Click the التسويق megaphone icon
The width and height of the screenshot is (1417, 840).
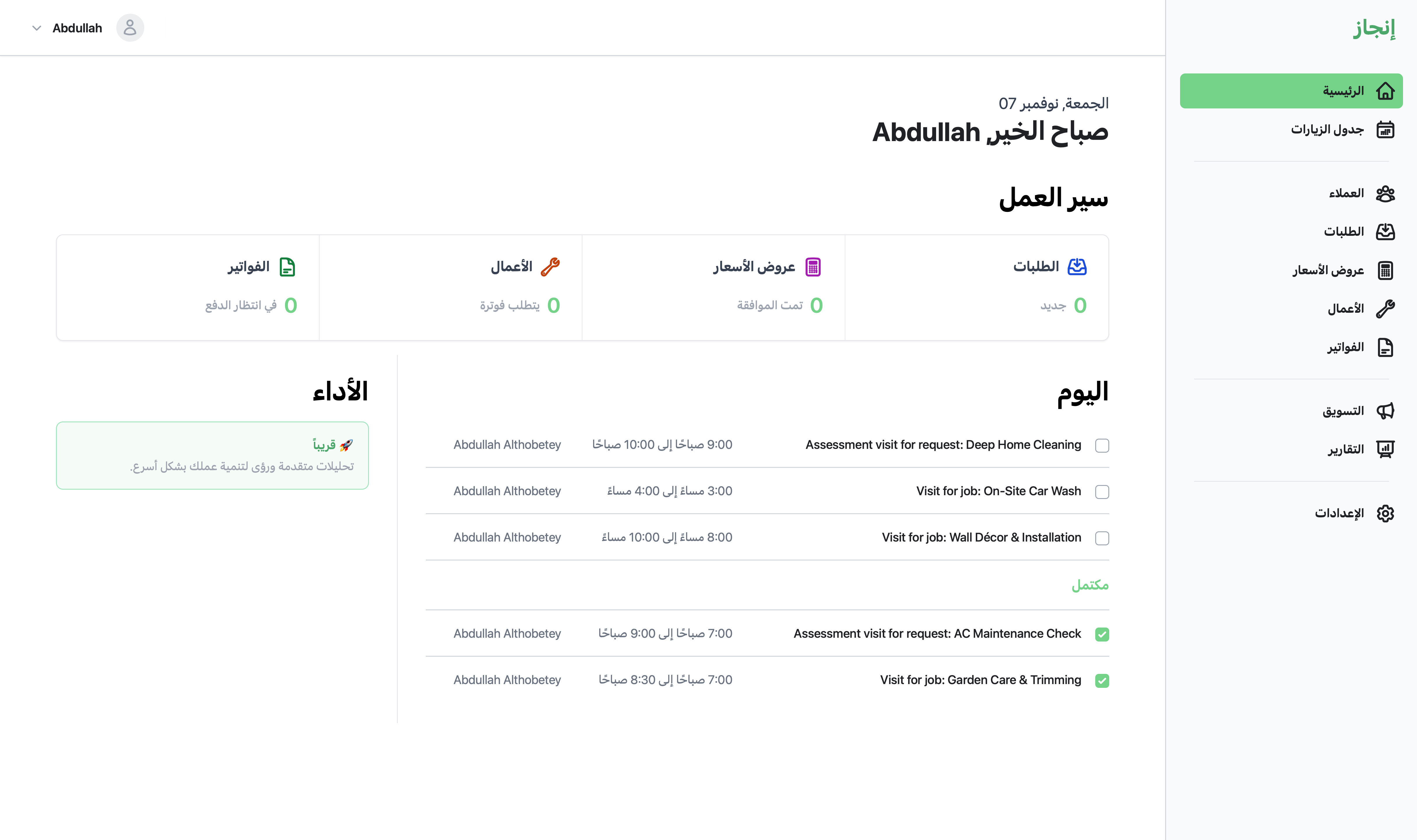[x=1385, y=410]
